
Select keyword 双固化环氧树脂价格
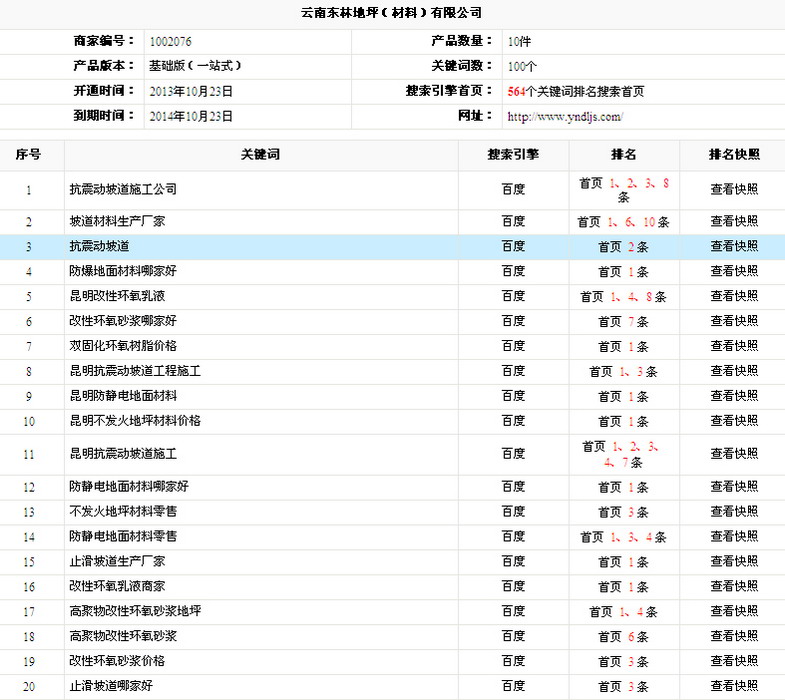123,346
